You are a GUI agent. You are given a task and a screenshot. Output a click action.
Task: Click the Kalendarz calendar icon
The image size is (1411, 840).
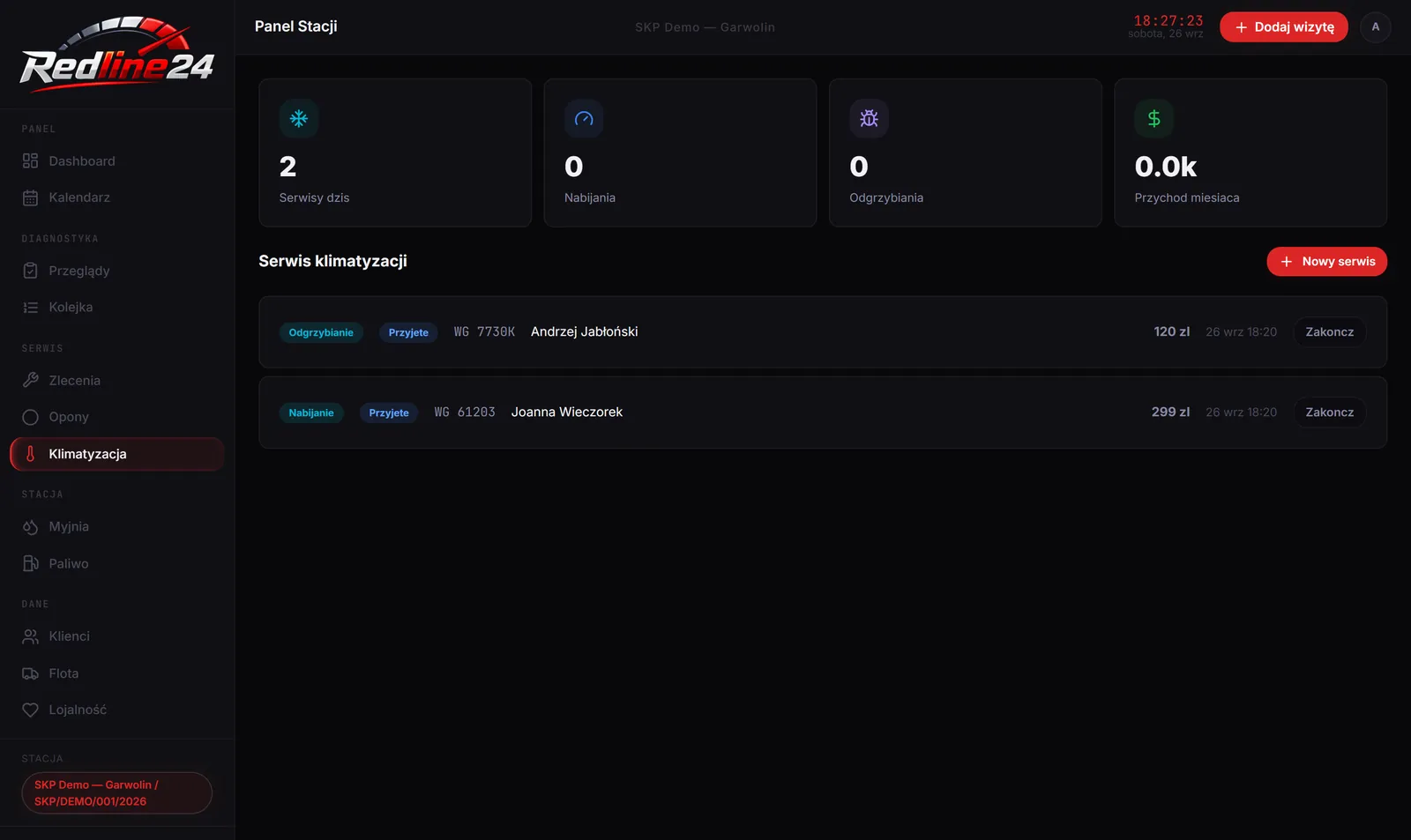[30, 197]
